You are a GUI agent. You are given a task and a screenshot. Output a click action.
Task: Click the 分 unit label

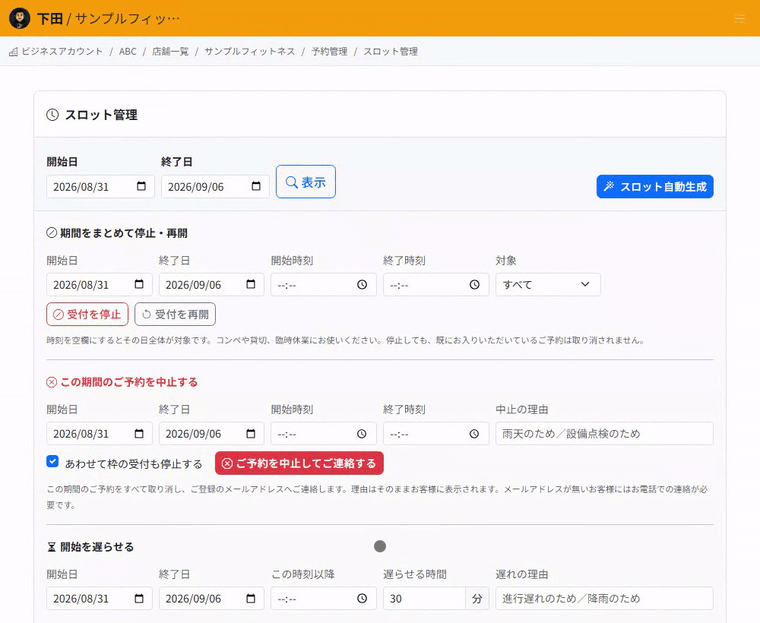(477, 598)
